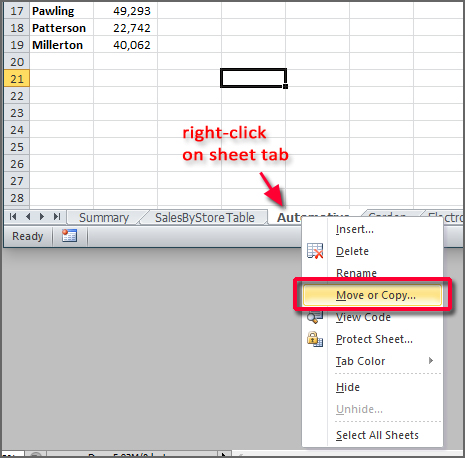
Task: Click next sheet tab navigation arrow
Action: pos(42,217)
